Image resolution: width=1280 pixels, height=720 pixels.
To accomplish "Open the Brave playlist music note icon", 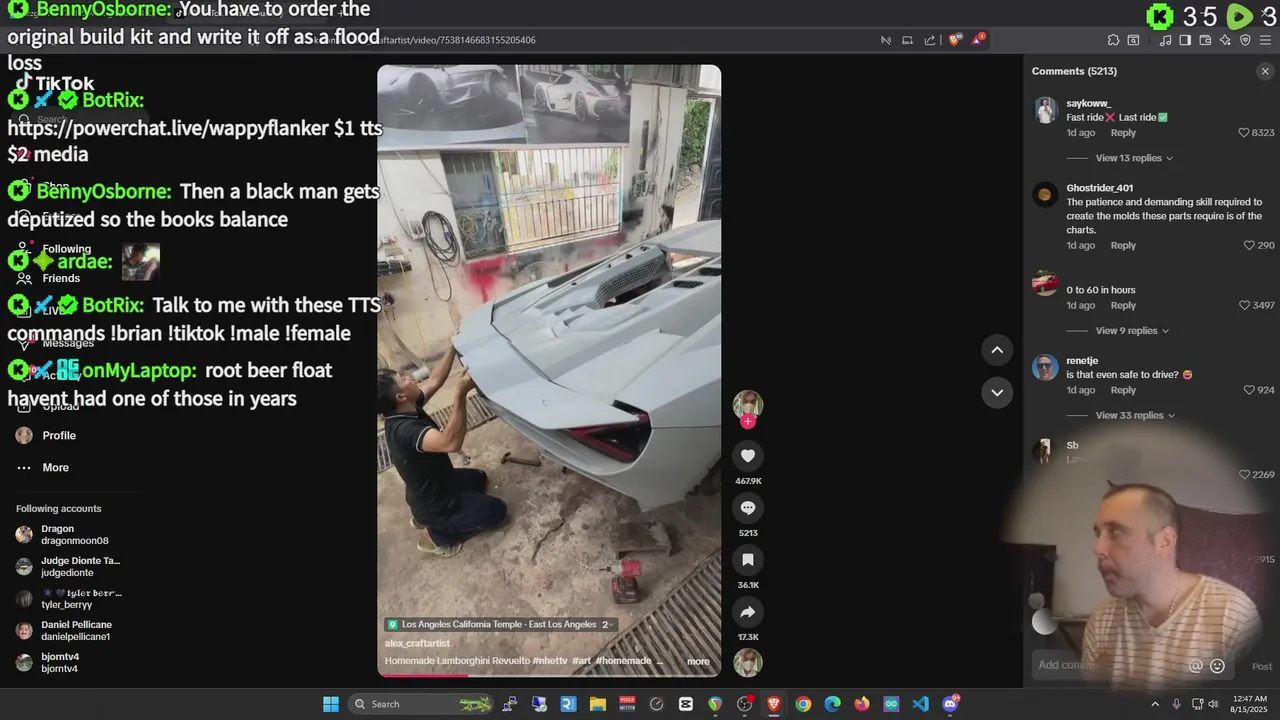I will (1165, 40).
